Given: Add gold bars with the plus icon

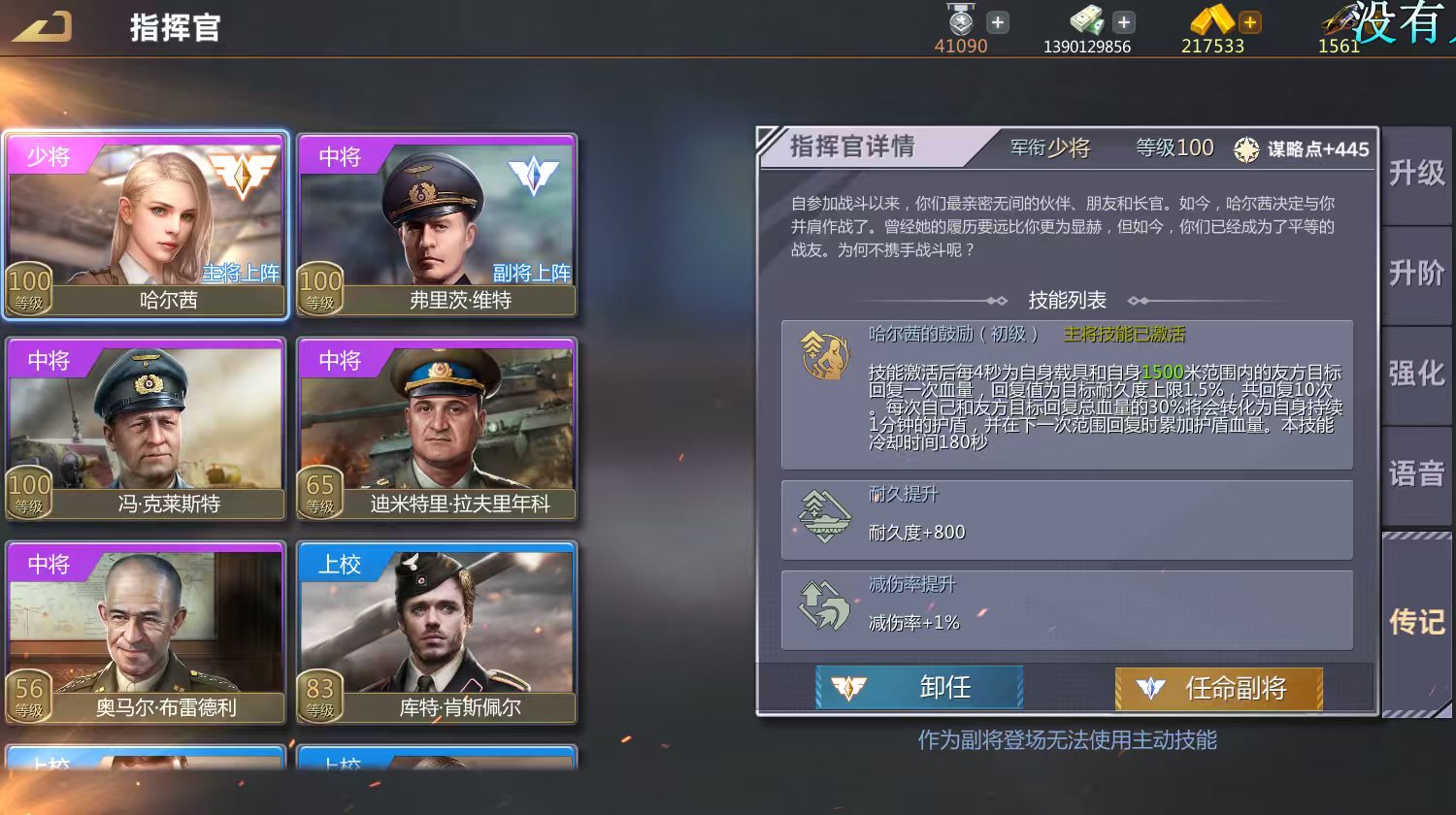Looking at the screenshot, I should (1249, 21).
